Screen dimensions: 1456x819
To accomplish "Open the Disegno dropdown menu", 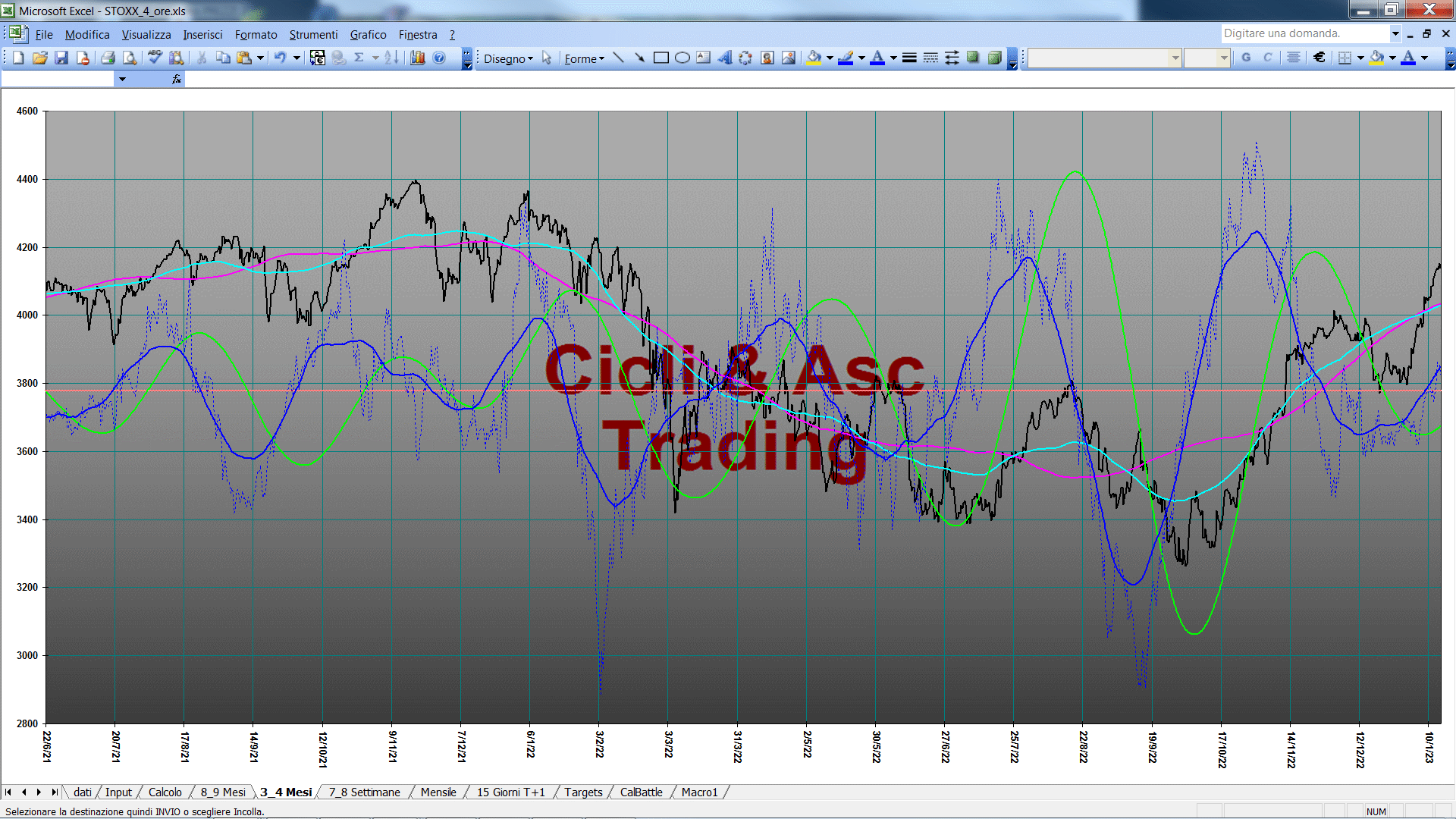I will tap(508, 58).
